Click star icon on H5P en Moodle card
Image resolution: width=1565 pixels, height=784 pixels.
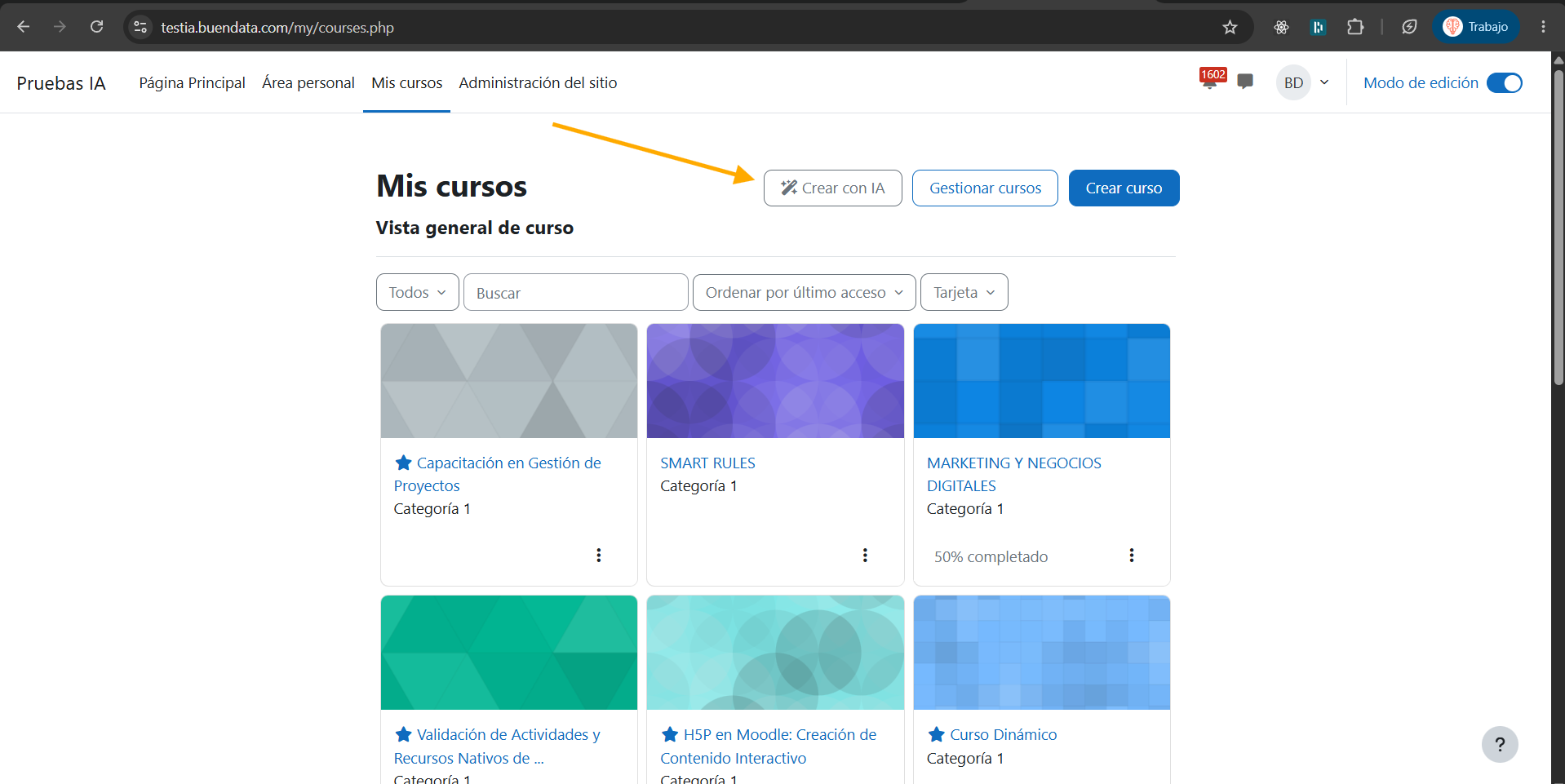(670, 734)
